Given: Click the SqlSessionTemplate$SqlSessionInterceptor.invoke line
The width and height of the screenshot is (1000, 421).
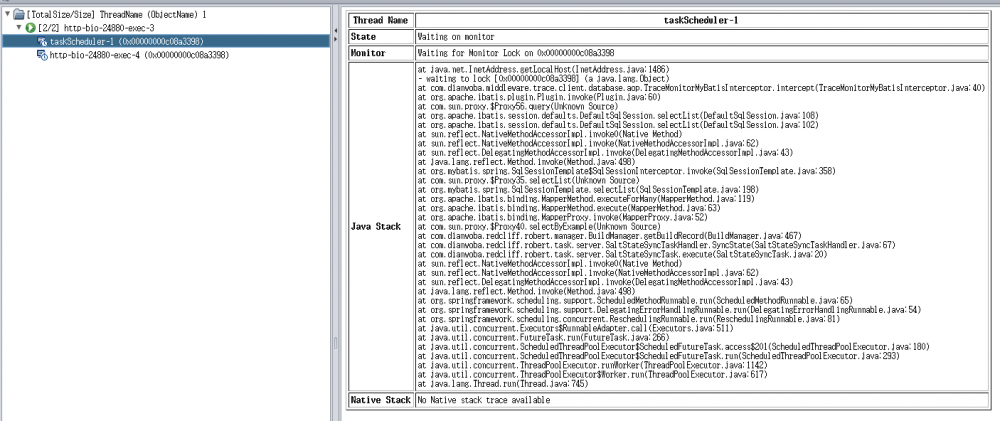Looking at the screenshot, I should coord(626,171).
